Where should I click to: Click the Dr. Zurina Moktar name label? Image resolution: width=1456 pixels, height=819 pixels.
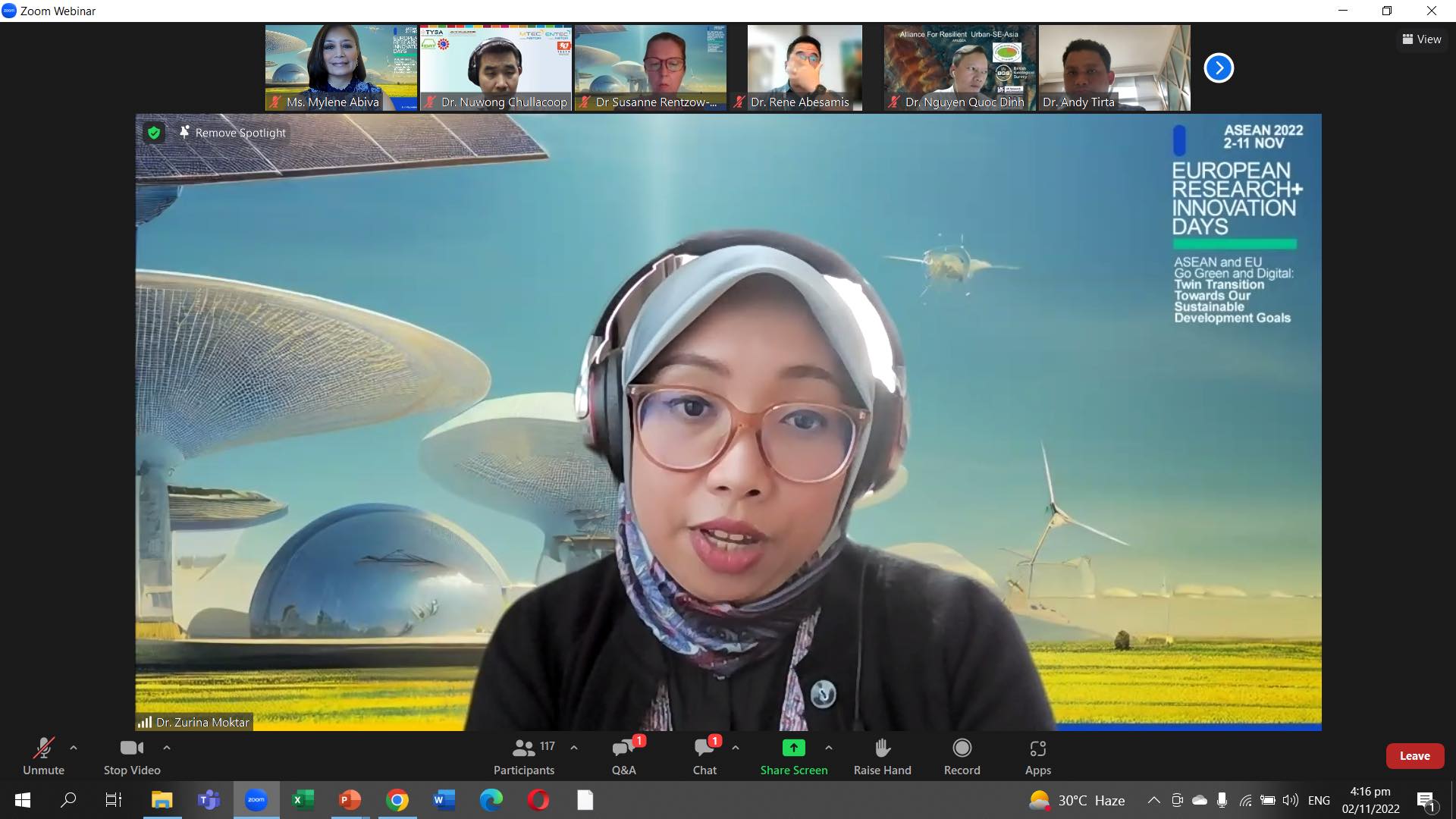pyautogui.click(x=202, y=723)
